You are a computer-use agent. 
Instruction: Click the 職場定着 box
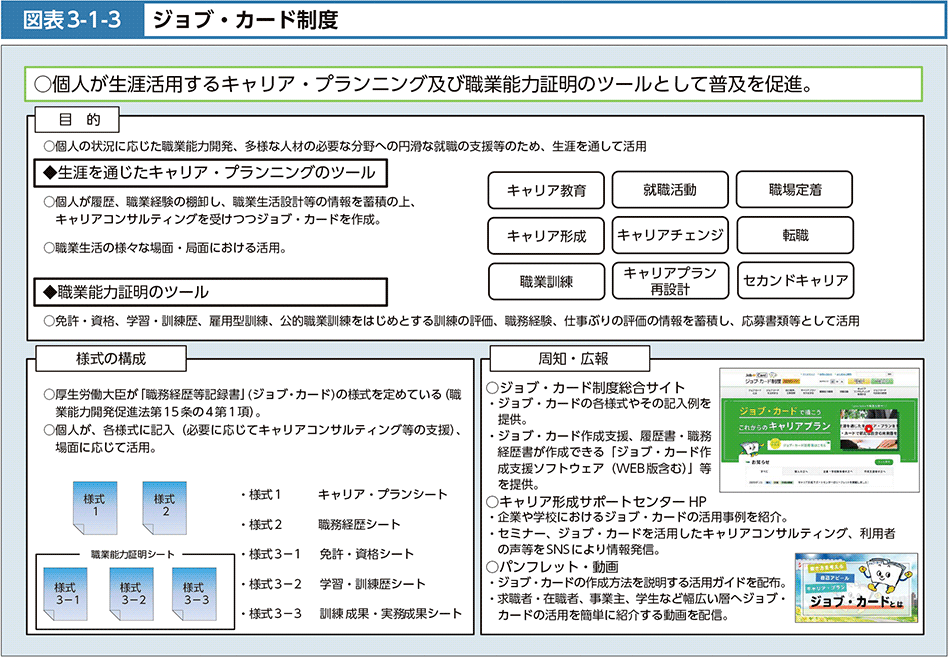(x=795, y=190)
